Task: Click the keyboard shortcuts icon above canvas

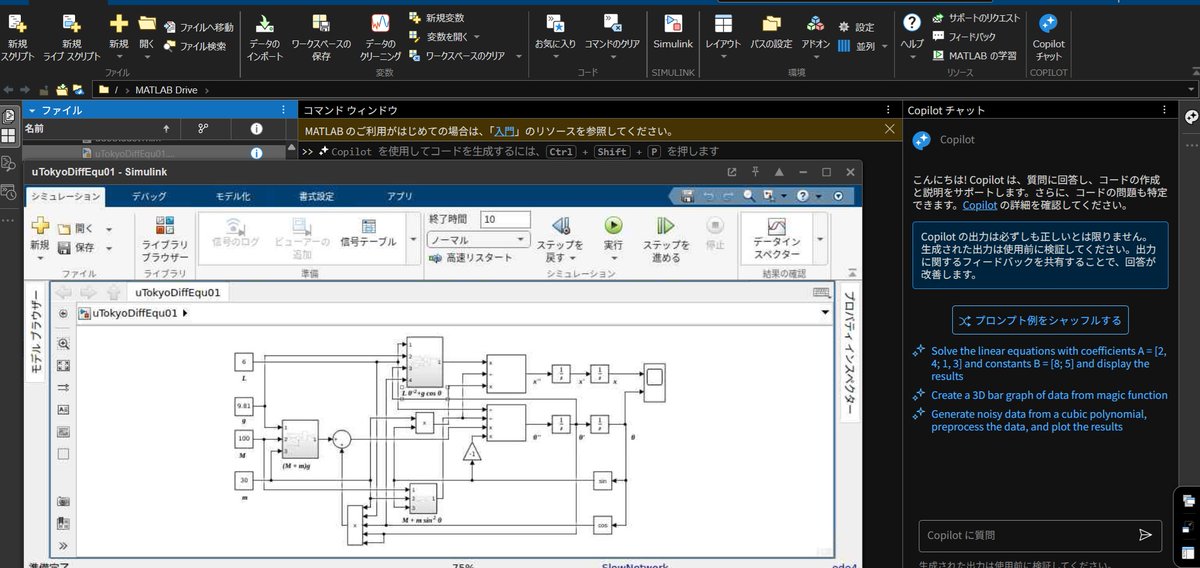Action: coord(821,292)
